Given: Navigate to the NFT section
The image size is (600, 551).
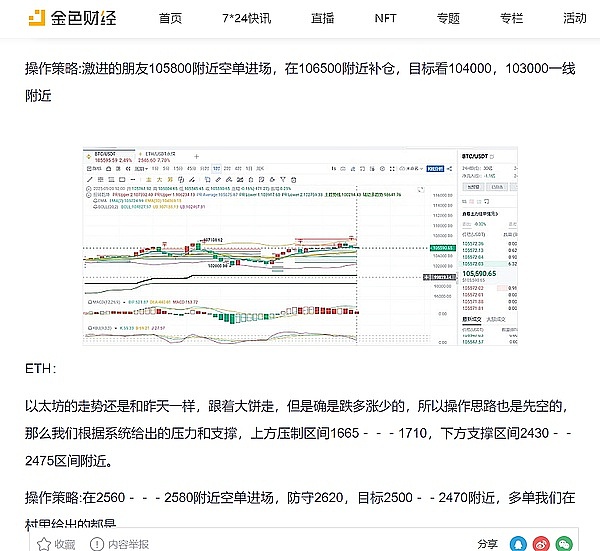Looking at the screenshot, I should click(385, 18).
